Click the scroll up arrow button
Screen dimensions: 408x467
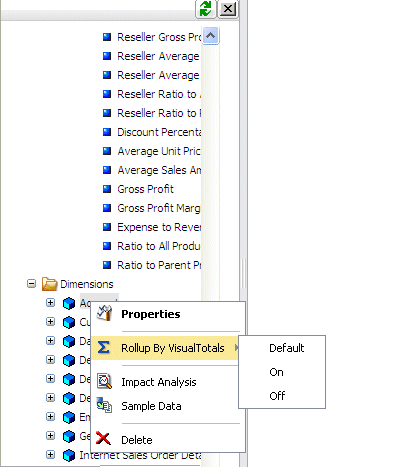[210, 36]
